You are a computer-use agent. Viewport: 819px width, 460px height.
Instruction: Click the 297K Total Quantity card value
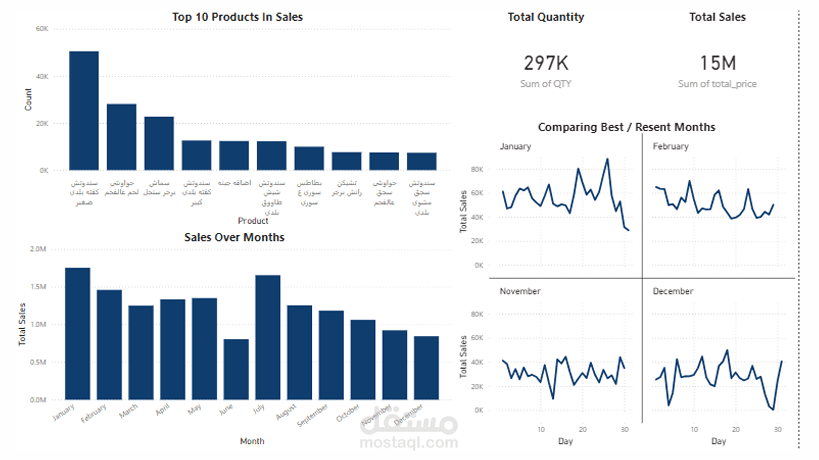(x=546, y=63)
